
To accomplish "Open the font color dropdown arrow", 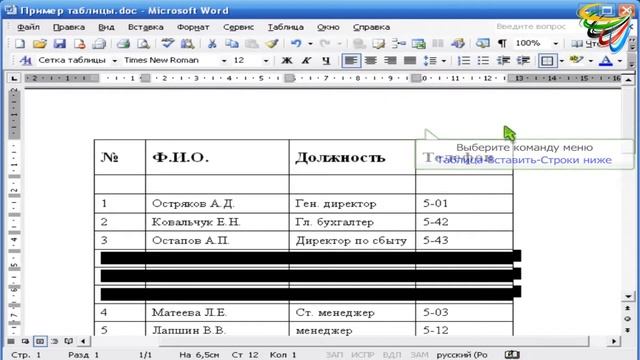I will click(x=620, y=61).
